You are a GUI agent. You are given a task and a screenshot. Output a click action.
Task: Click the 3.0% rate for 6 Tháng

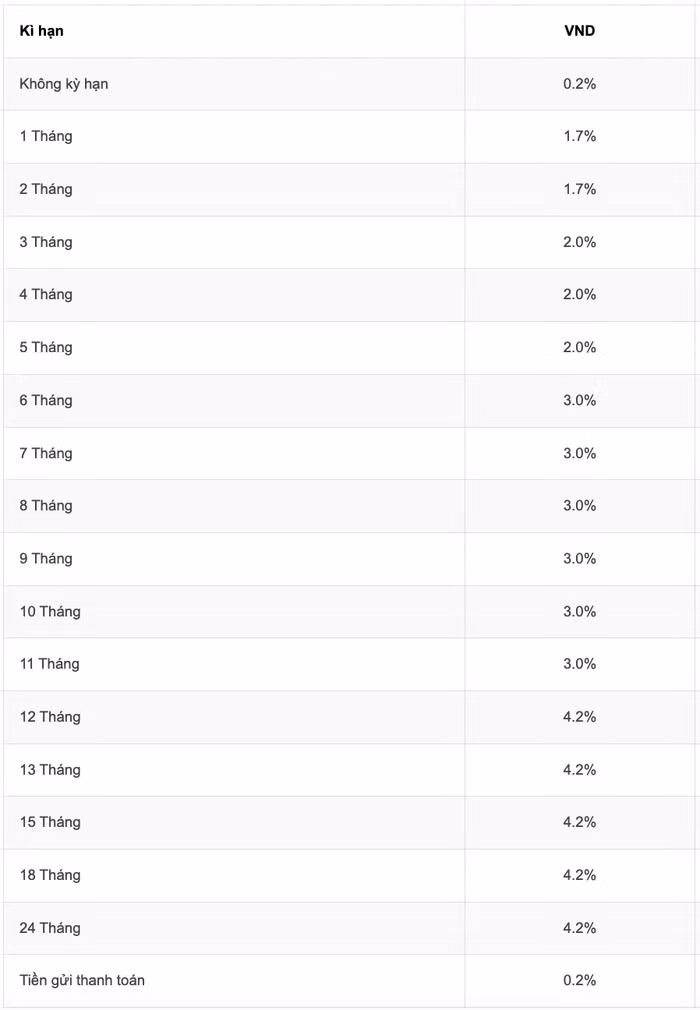[579, 400]
